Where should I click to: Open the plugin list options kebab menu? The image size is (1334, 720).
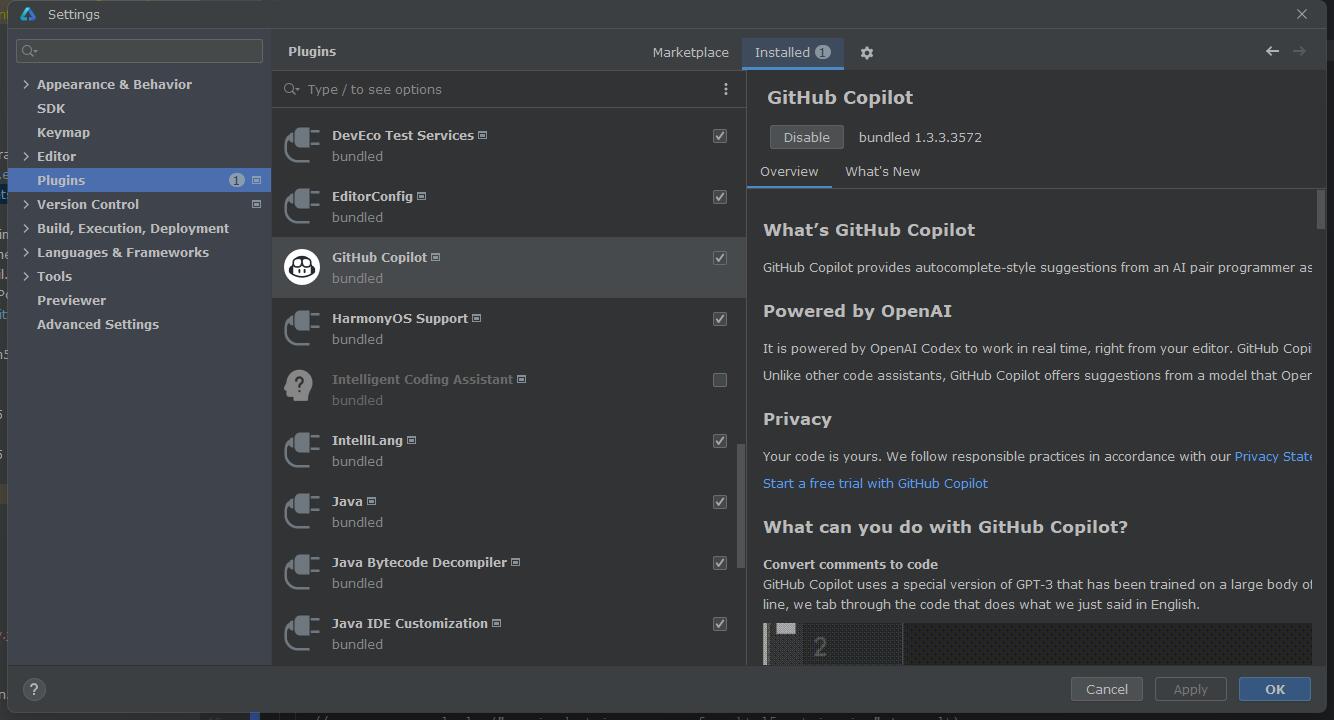726,89
